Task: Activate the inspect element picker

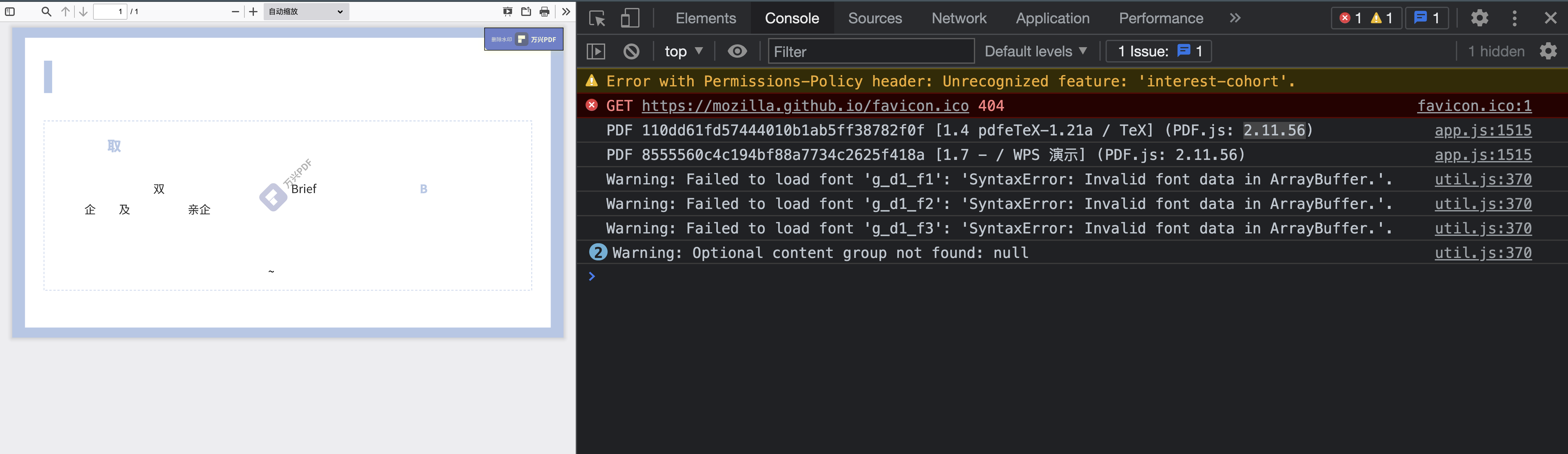Action: [597, 18]
